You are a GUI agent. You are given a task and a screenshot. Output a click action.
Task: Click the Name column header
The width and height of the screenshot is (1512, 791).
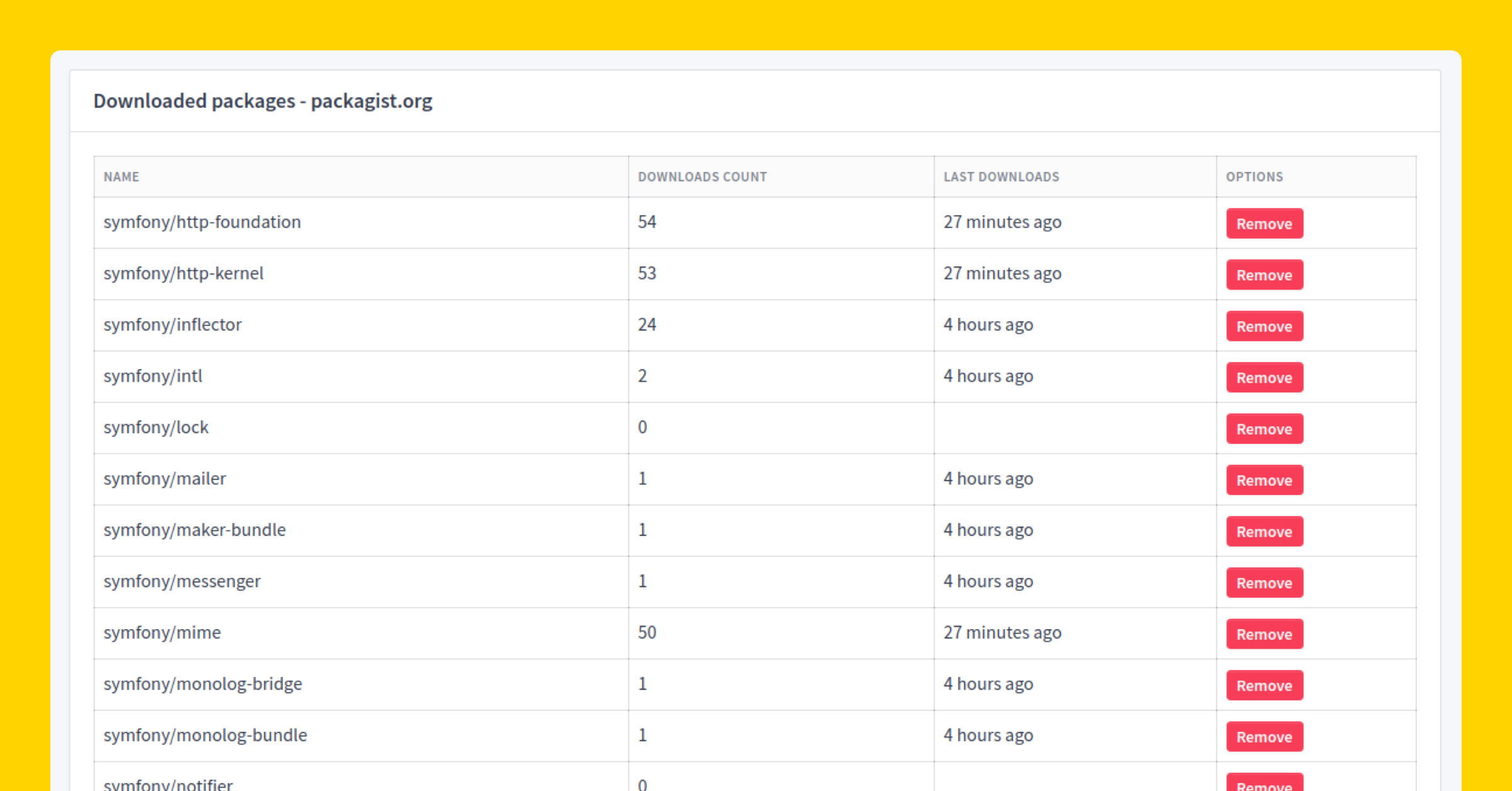(x=122, y=177)
